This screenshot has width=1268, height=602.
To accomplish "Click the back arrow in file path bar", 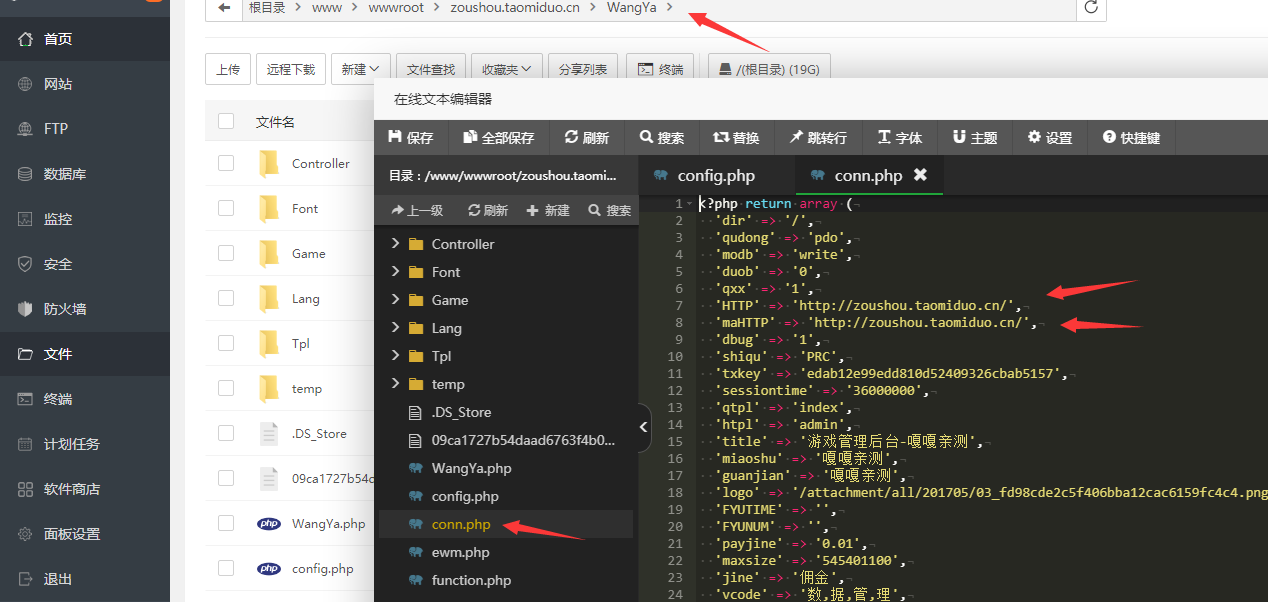I will (224, 8).
